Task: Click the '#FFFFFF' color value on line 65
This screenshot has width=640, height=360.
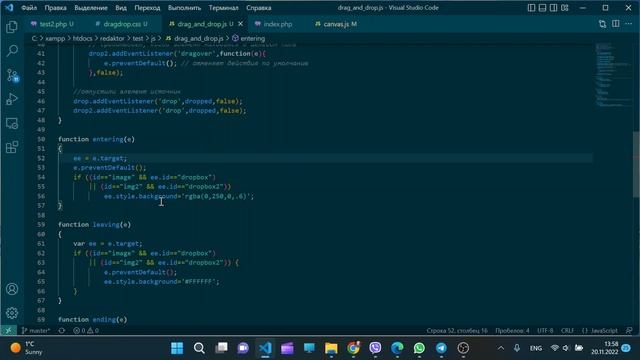Action: [200, 282]
